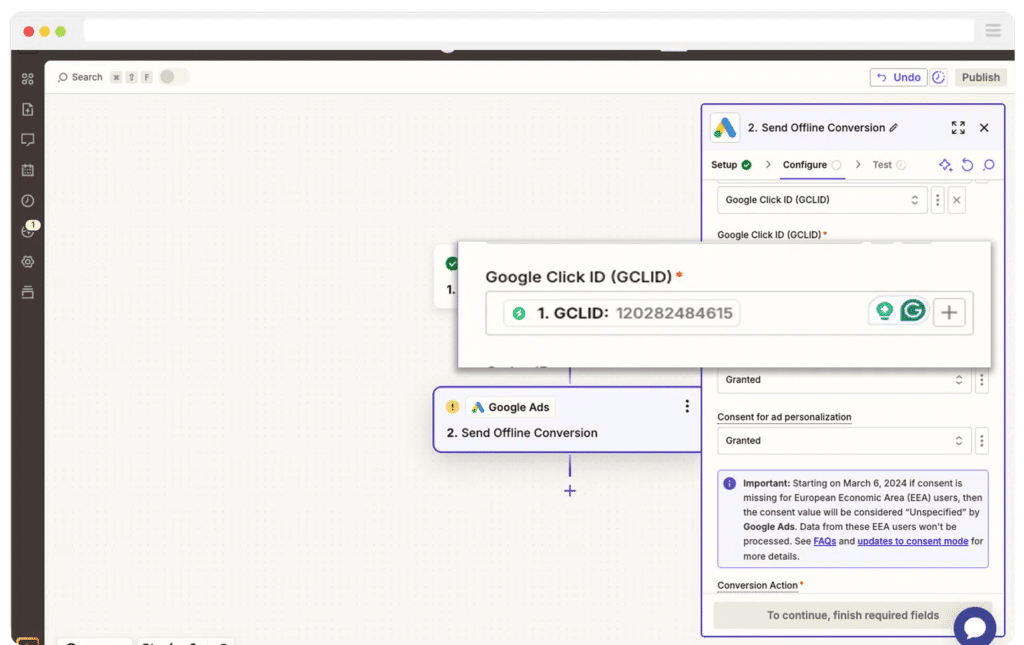Rename step using pencil icon
This screenshot has height=645, width=1024.
[894, 128]
